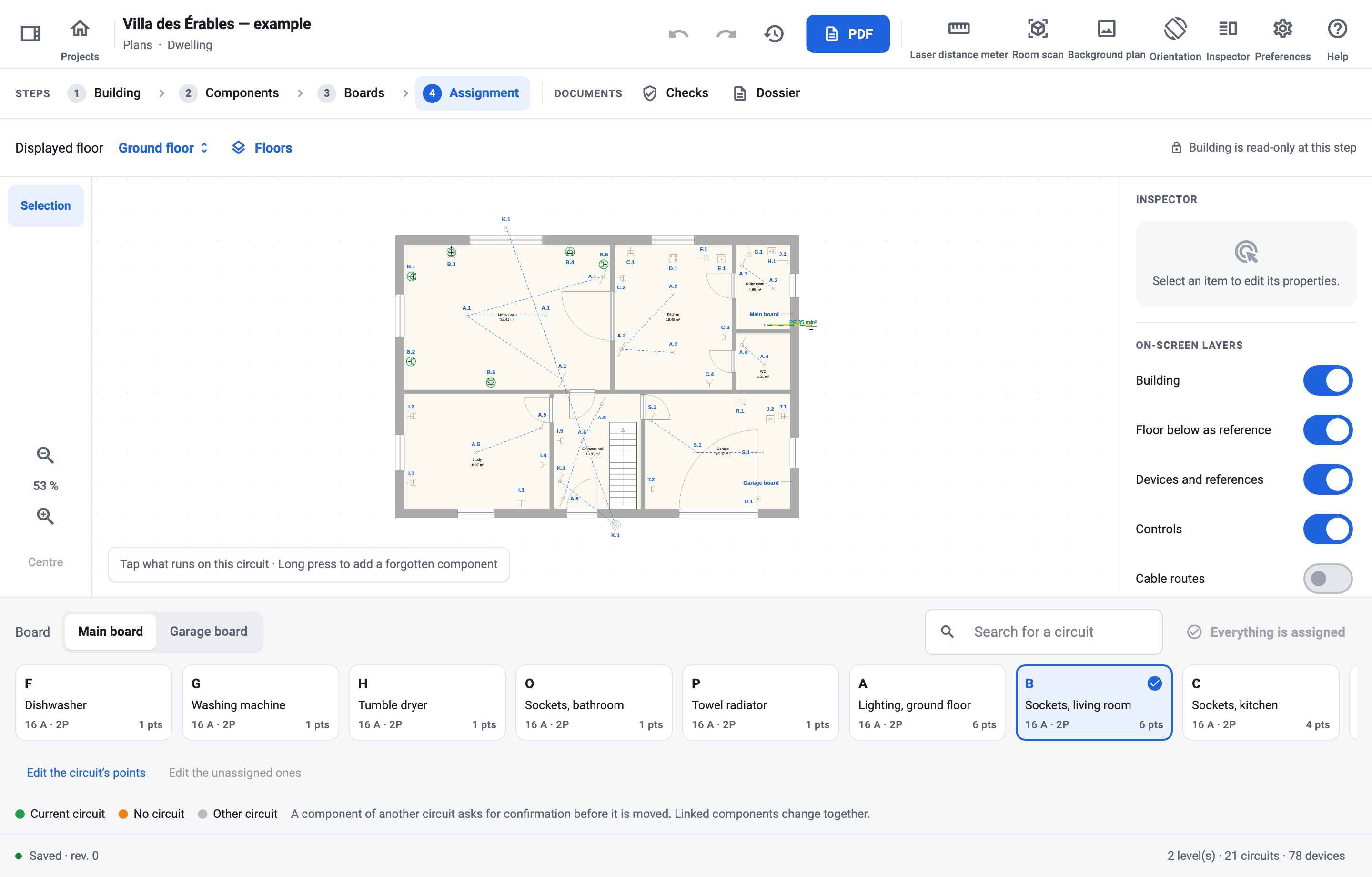Screen dimensions: 1372x877
Task: Open Checks shield document
Action: click(675, 93)
